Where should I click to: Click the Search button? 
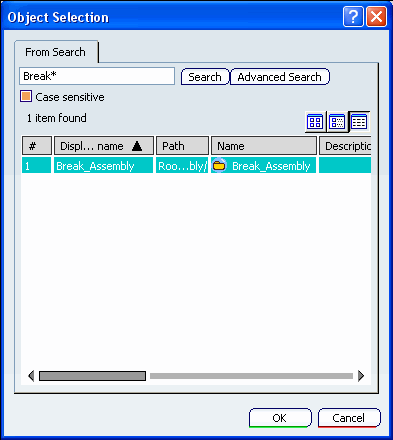205,77
